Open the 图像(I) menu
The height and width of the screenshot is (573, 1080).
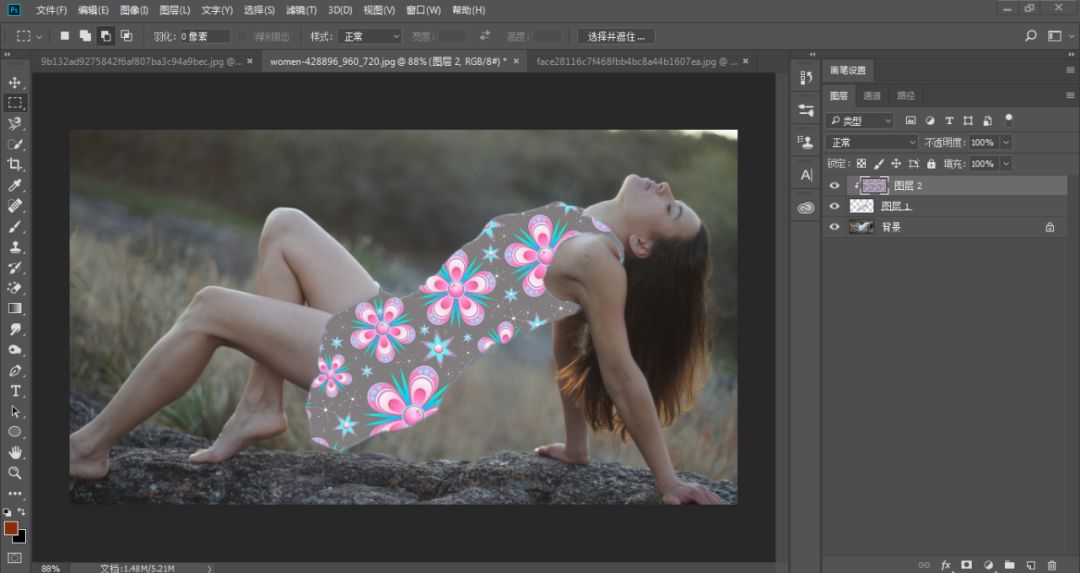click(x=134, y=10)
